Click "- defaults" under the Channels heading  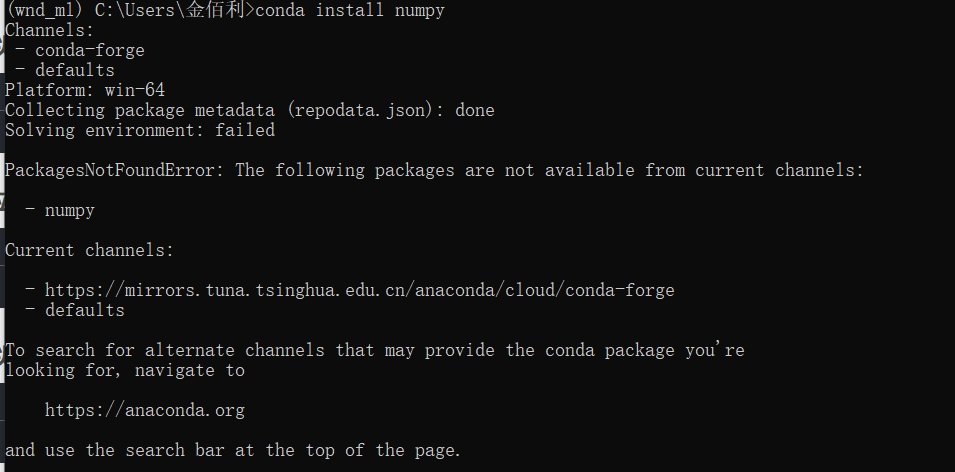65,70
